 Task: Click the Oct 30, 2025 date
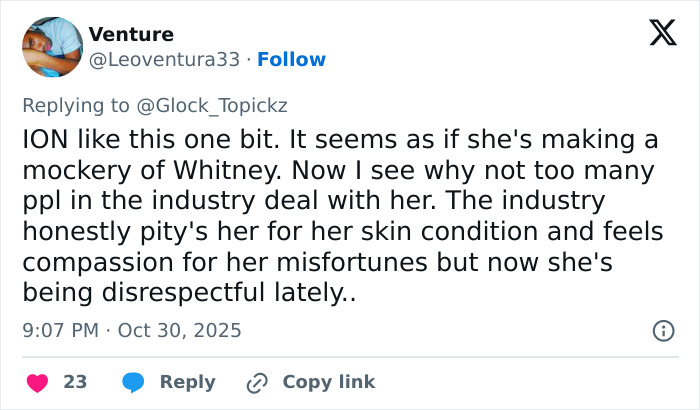pyautogui.click(x=180, y=330)
